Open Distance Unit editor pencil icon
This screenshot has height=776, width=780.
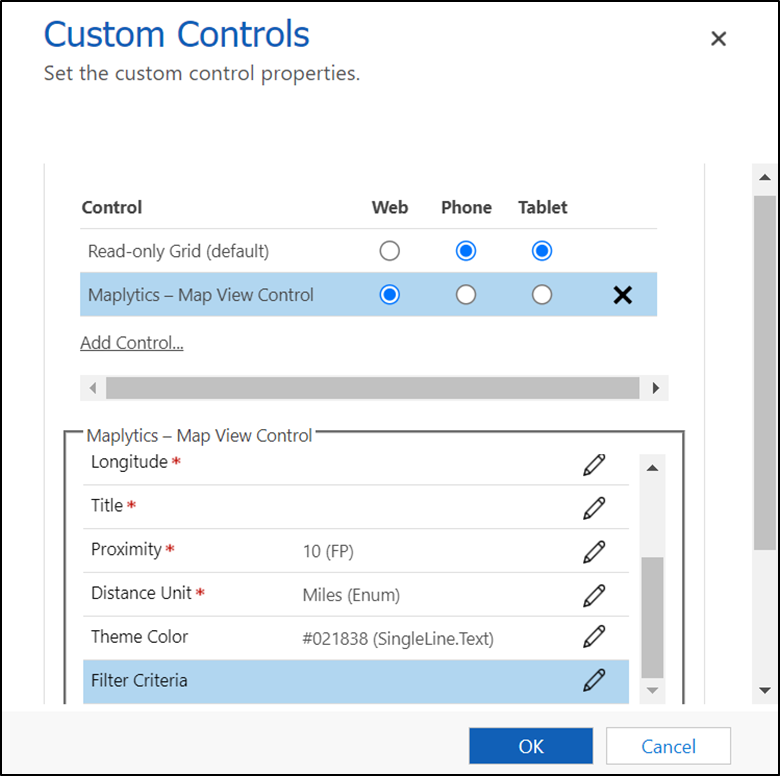[594, 595]
